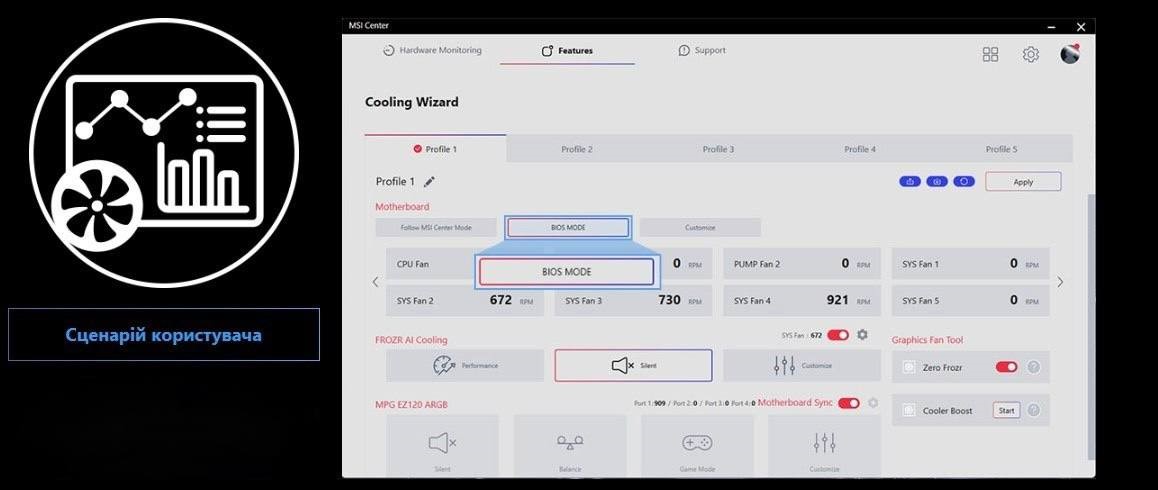Click the blue reset profile icon

click(x=964, y=182)
